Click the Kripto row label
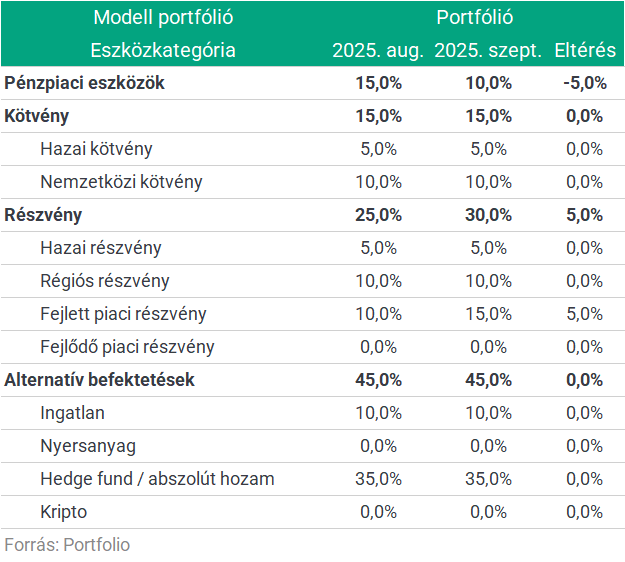 click(x=64, y=512)
